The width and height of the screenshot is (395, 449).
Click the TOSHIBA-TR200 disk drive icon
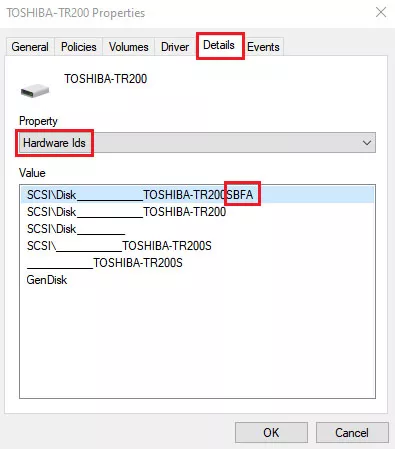click(35, 91)
